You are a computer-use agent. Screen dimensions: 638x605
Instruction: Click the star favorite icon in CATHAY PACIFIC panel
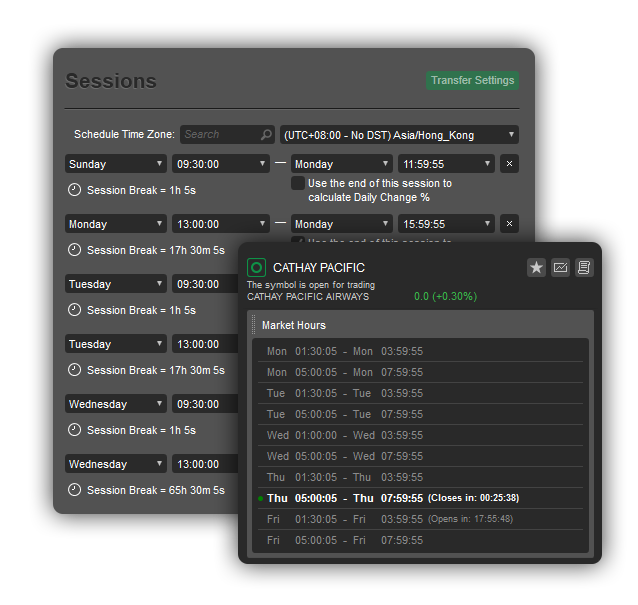pos(536,267)
